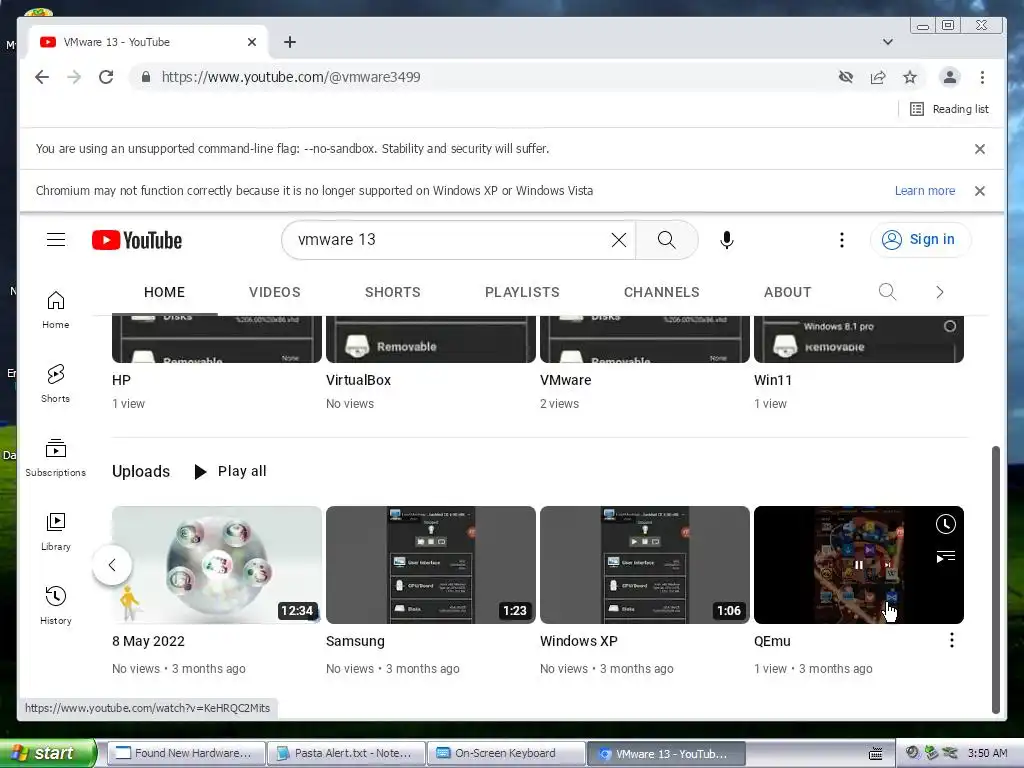This screenshot has width=1024, height=768.
Task: Activate voice search microphone
Action: [727, 240]
